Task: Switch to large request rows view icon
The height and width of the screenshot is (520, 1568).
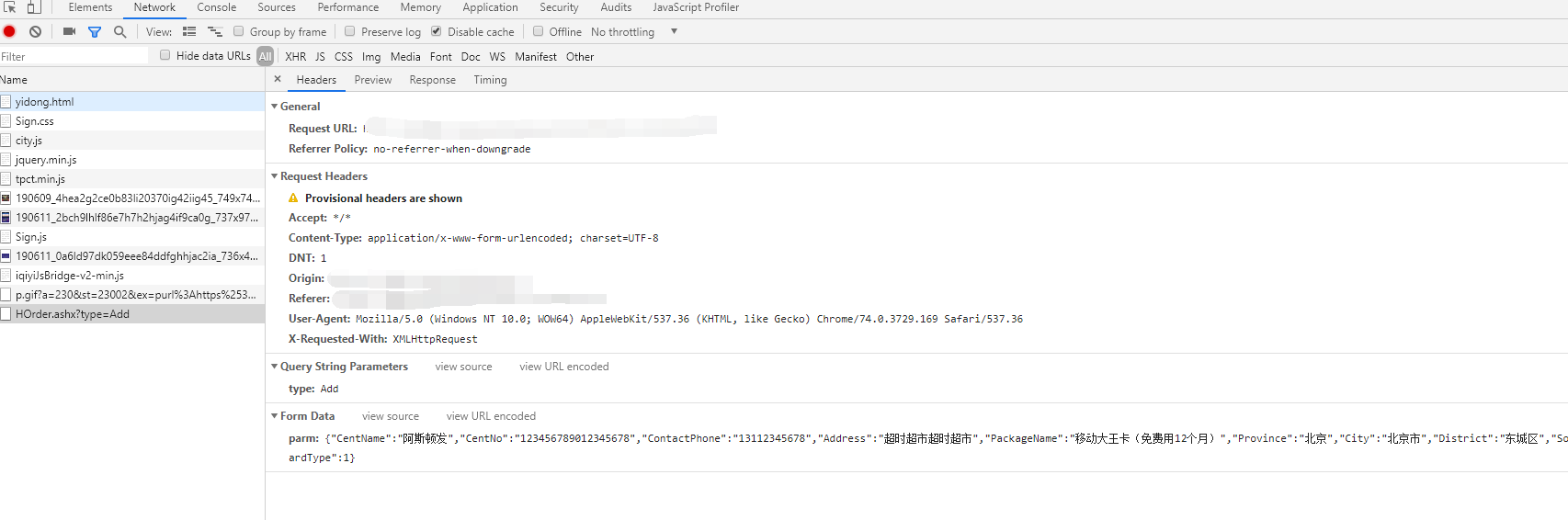Action: click(x=189, y=31)
